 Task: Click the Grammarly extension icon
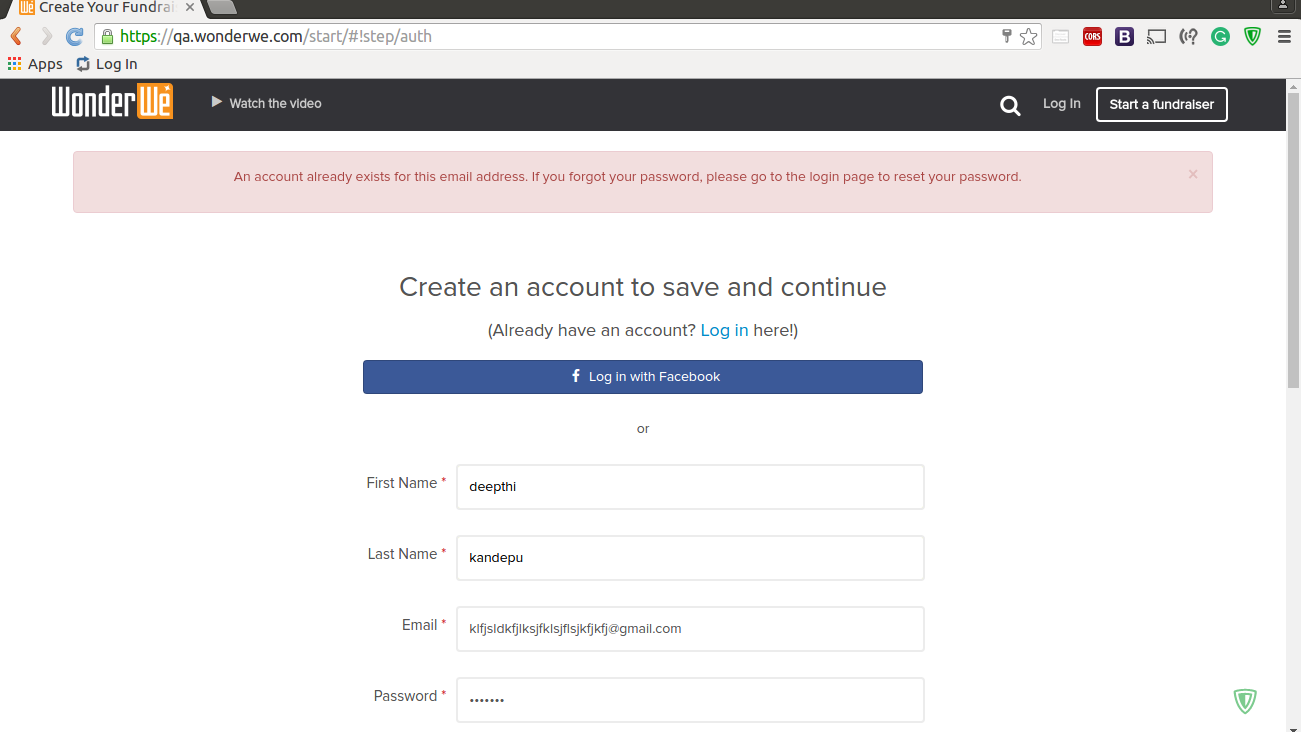[x=1220, y=37]
